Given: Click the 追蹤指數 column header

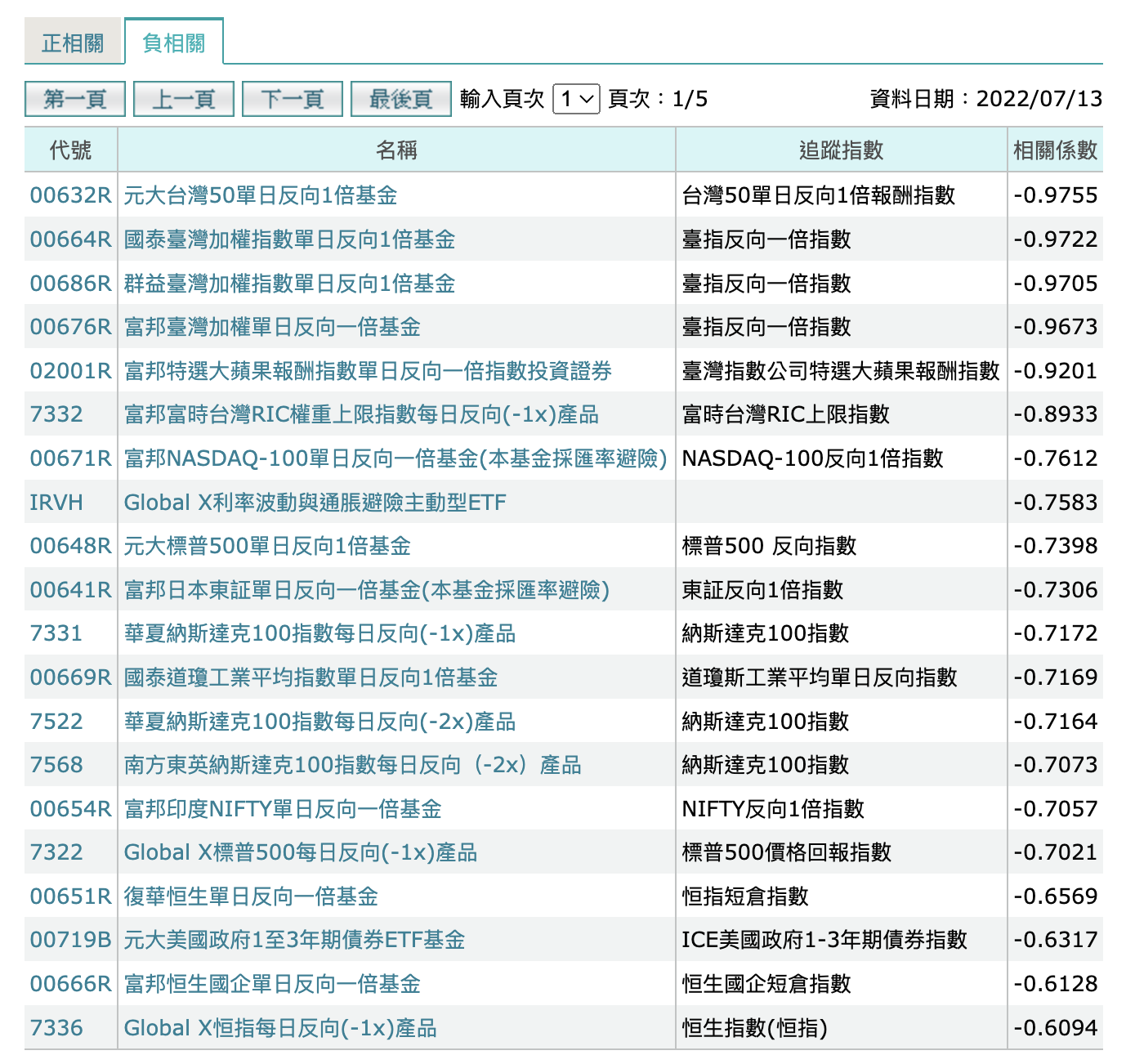Looking at the screenshot, I should [842, 150].
